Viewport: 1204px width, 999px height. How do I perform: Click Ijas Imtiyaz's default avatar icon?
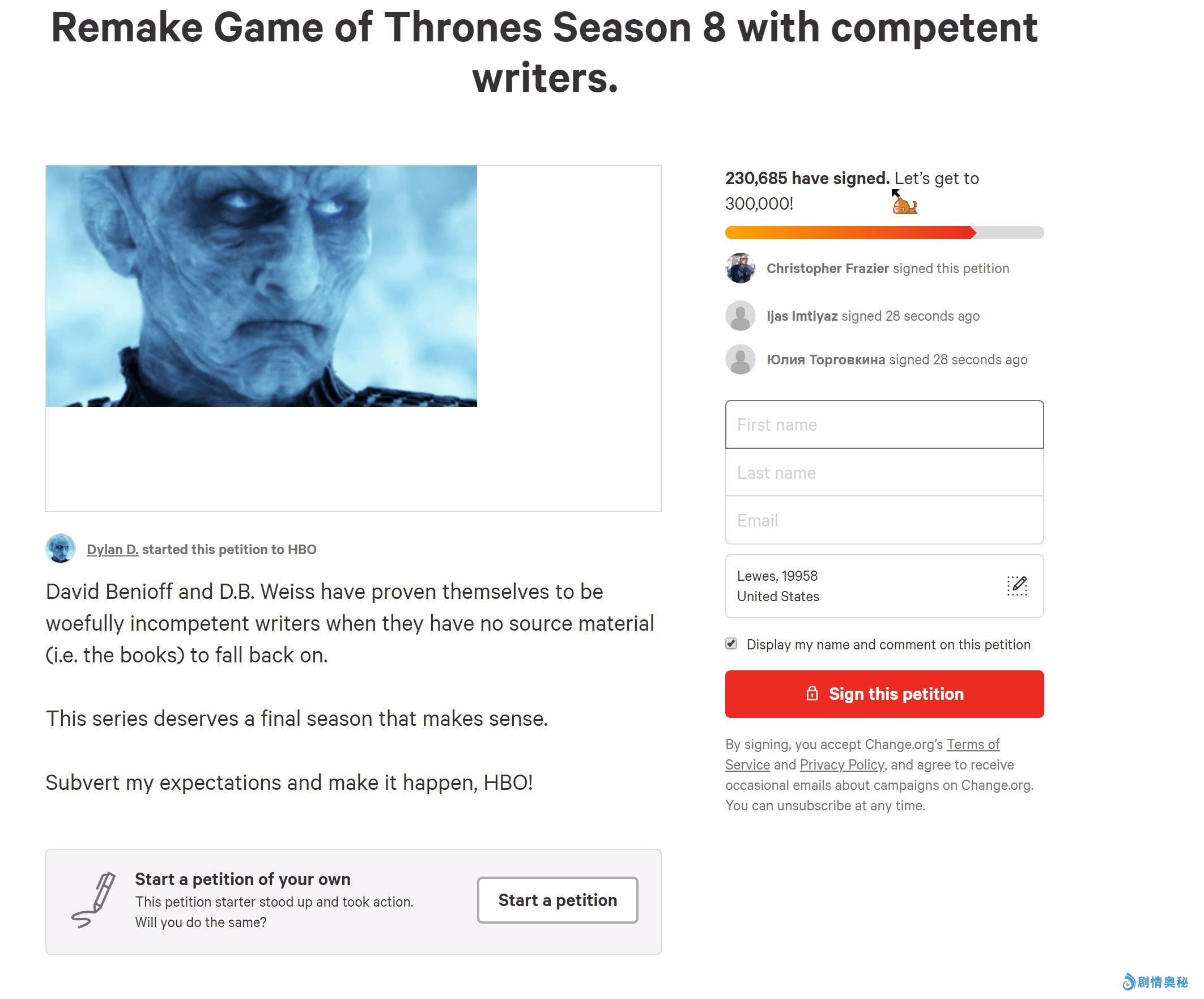[x=740, y=316]
